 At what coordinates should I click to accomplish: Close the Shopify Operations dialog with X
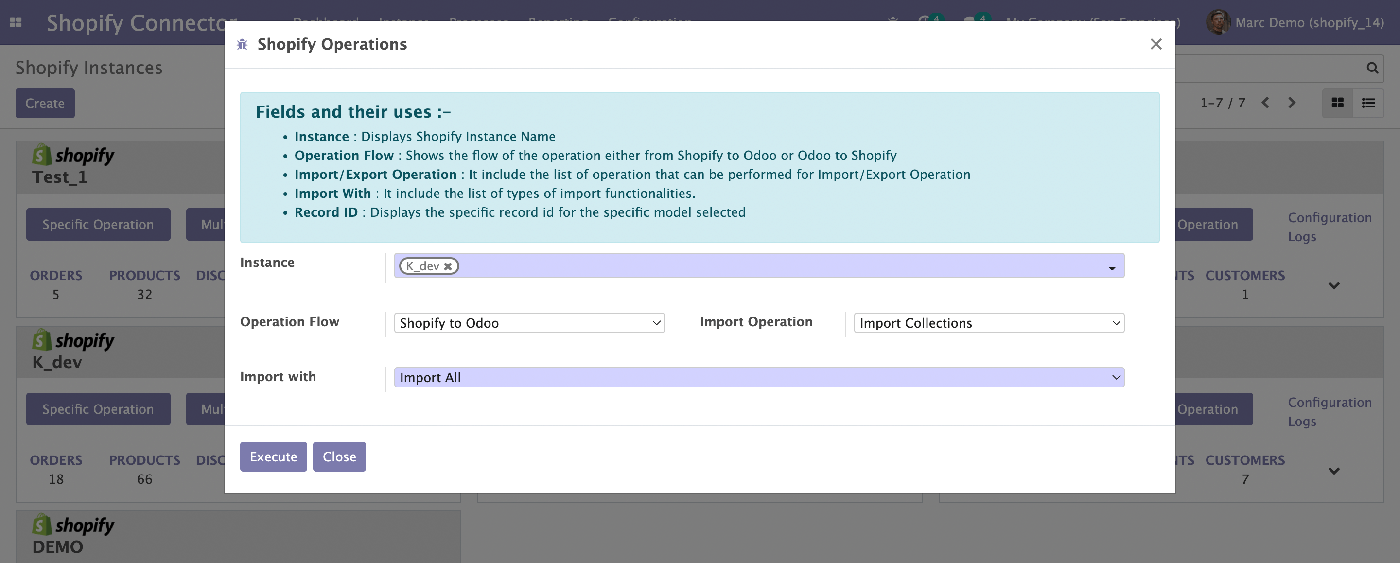click(x=1156, y=44)
